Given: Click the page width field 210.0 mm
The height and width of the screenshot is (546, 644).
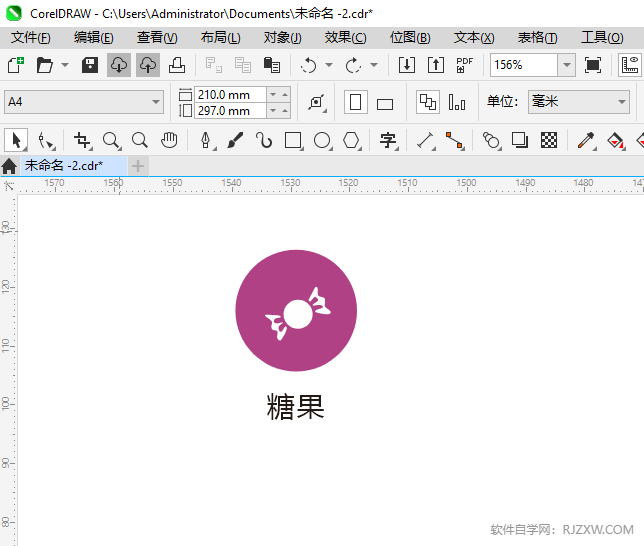Looking at the screenshot, I should pyautogui.click(x=230, y=94).
